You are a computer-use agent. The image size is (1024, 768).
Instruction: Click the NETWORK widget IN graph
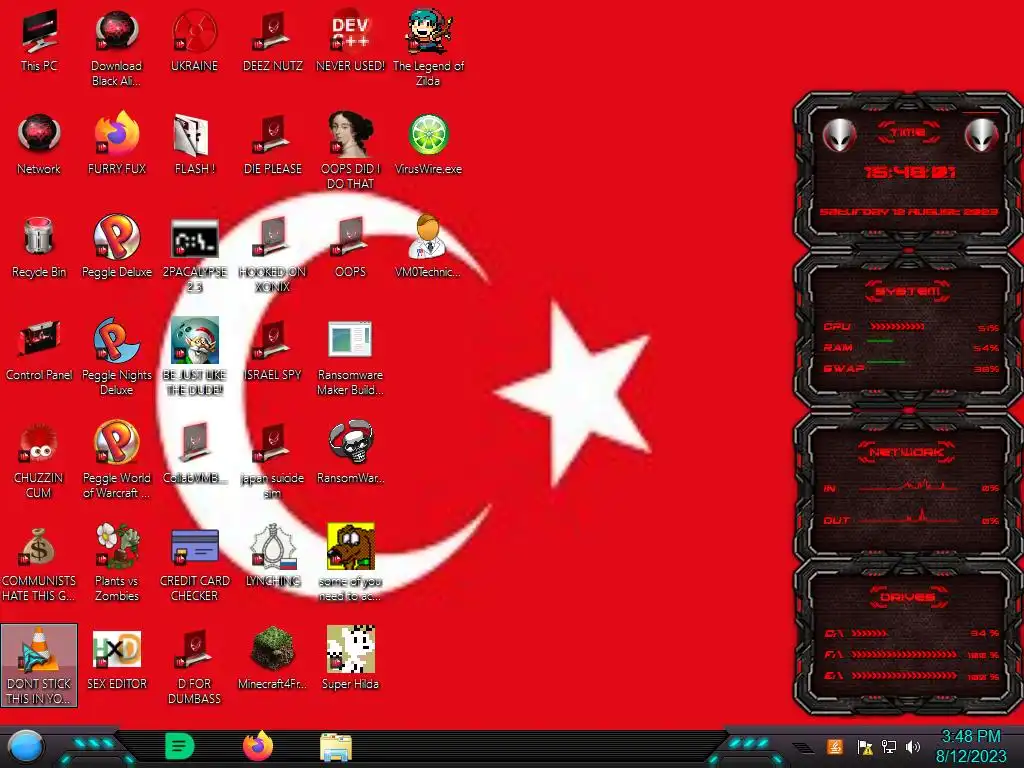click(910, 486)
